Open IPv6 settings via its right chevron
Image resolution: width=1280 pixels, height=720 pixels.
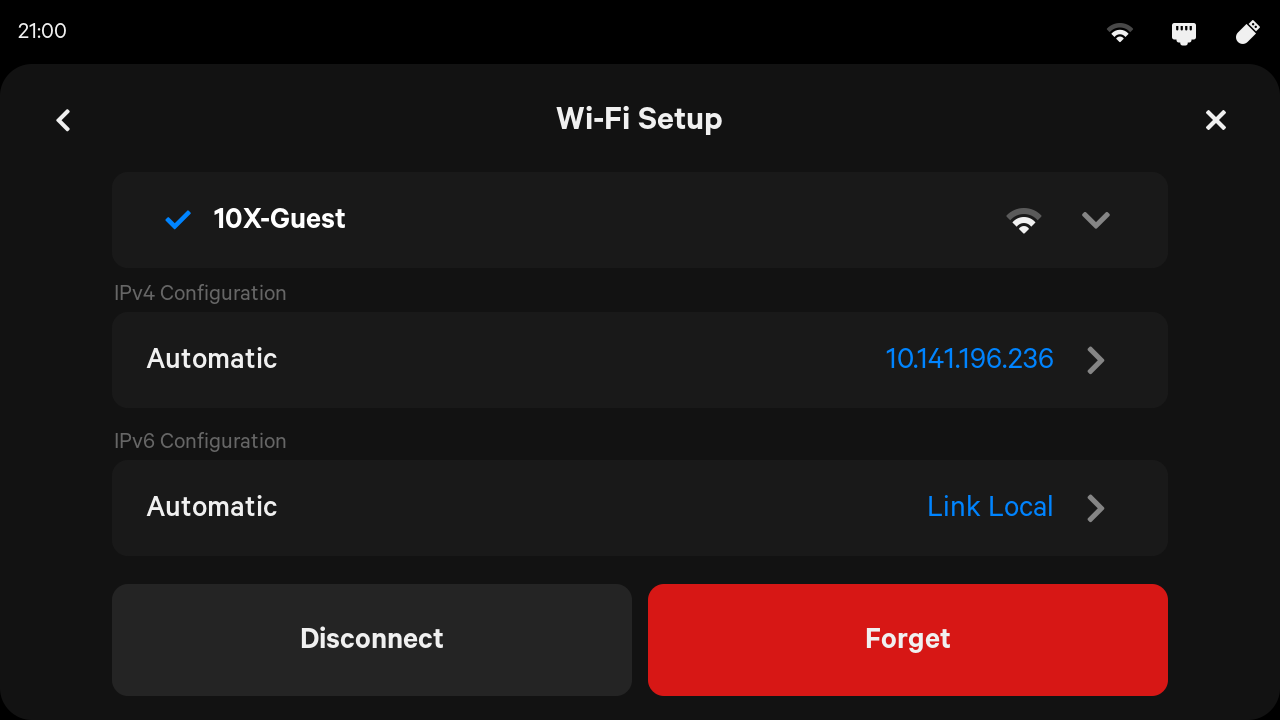[x=1096, y=508]
